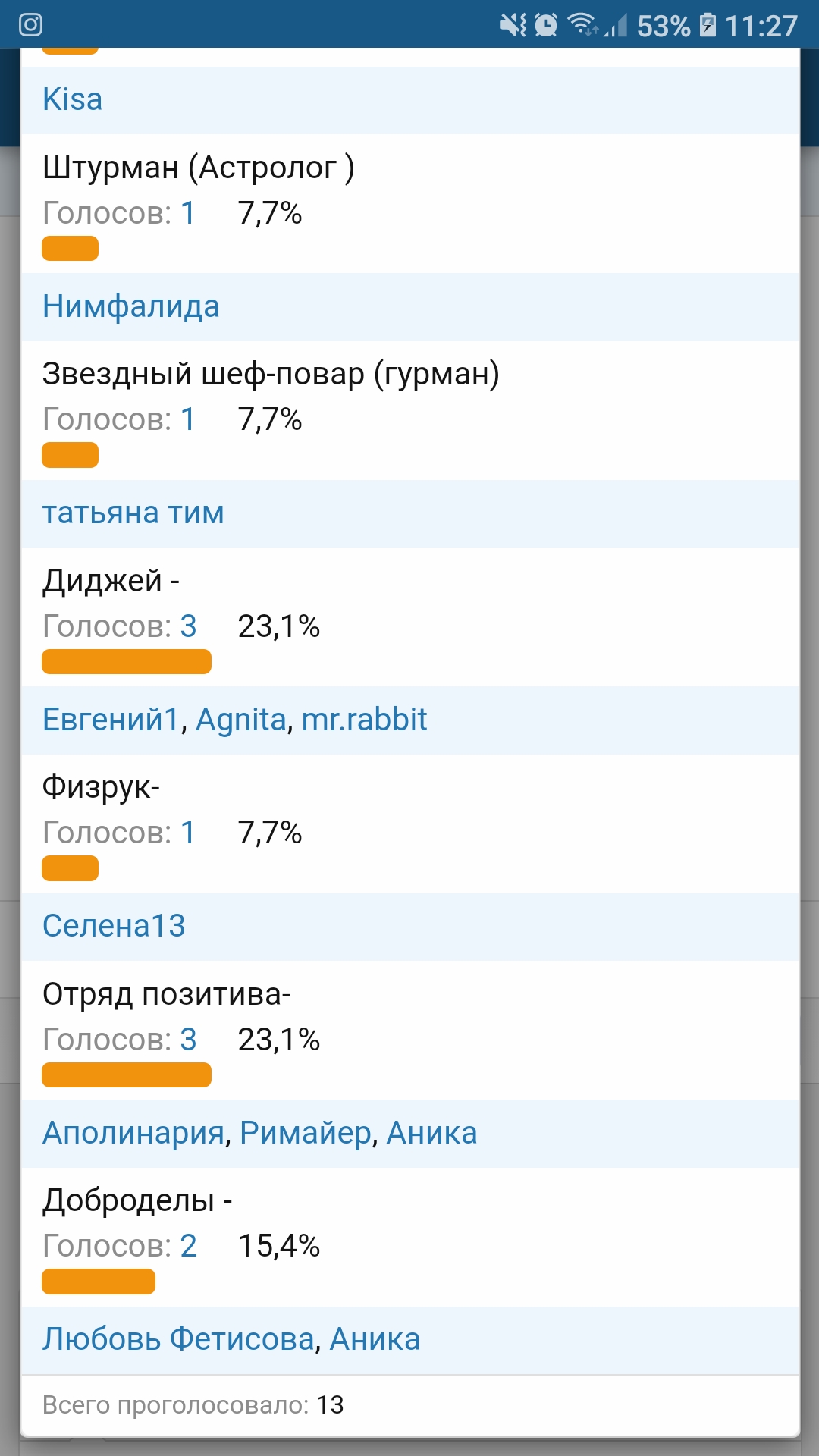
Task: Open the Аполинария voter link
Action: click(x=133, y=1133)
